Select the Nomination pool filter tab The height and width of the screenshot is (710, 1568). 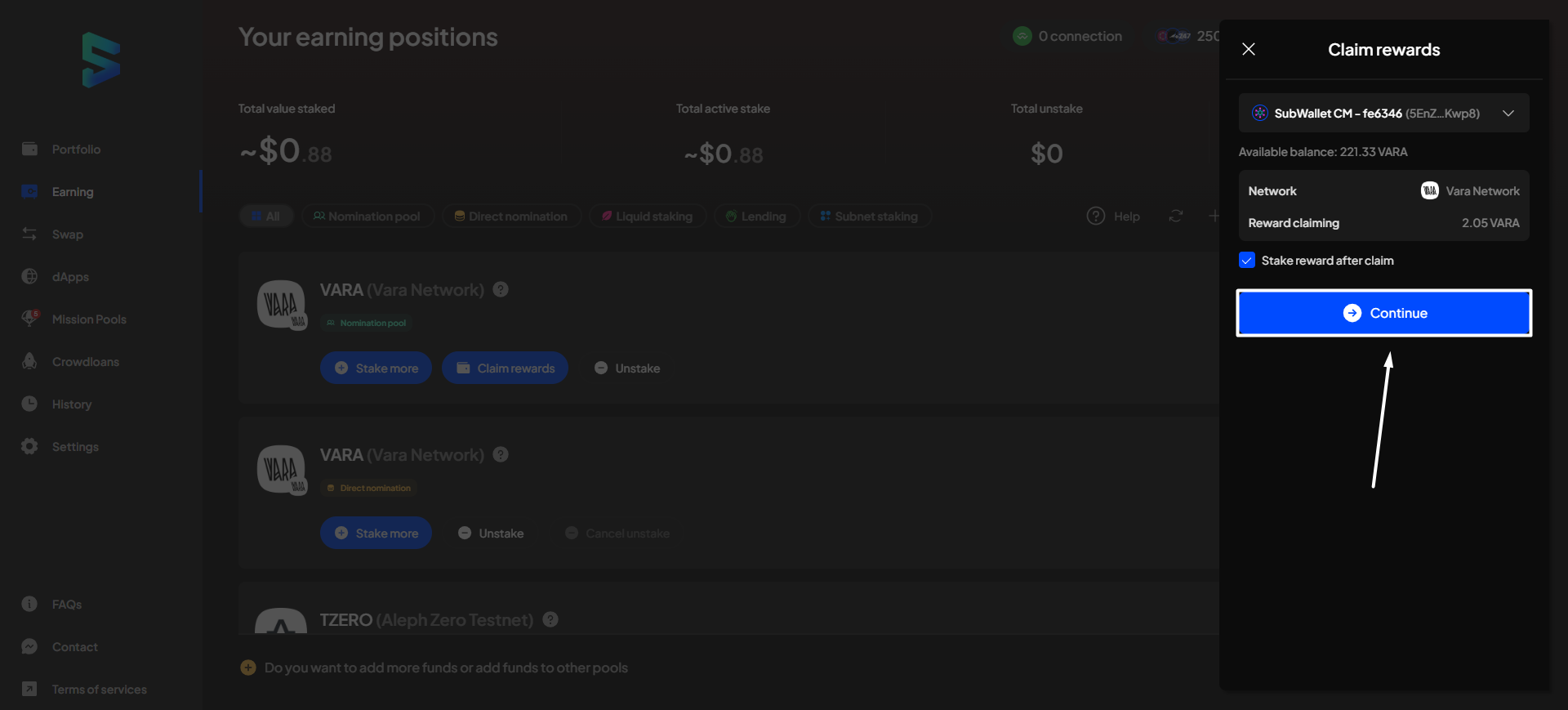click(367, 217)
